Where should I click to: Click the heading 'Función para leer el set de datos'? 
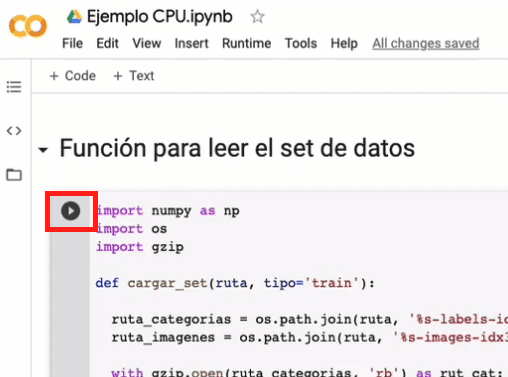point(237,148)
